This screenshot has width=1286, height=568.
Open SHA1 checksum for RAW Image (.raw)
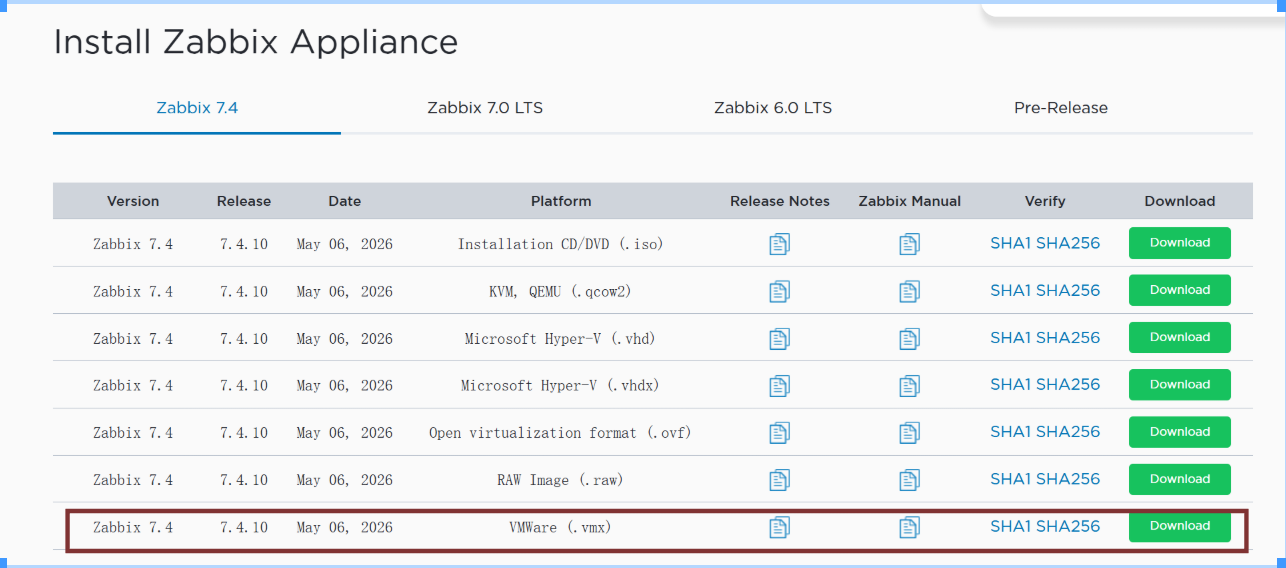pos(1011,478)
